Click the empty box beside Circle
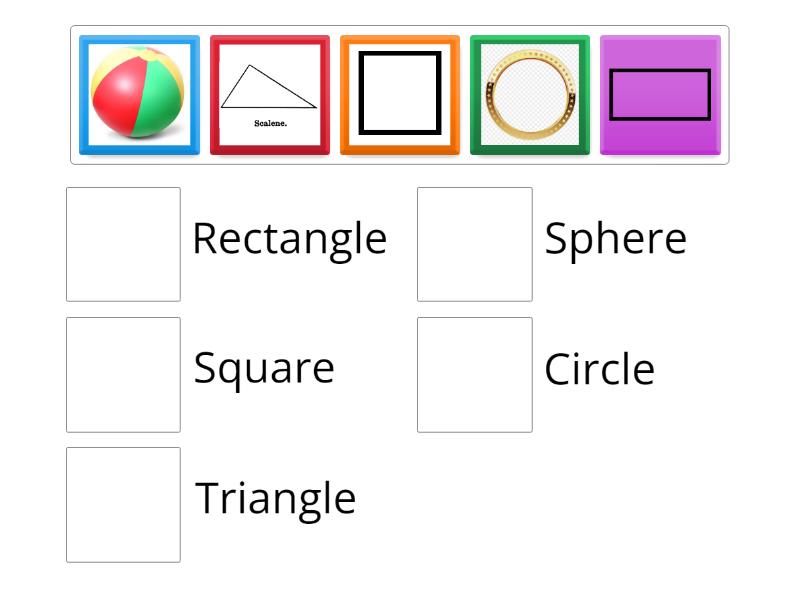The width and height of the screenshot is (800, 600). pos(474,373)
